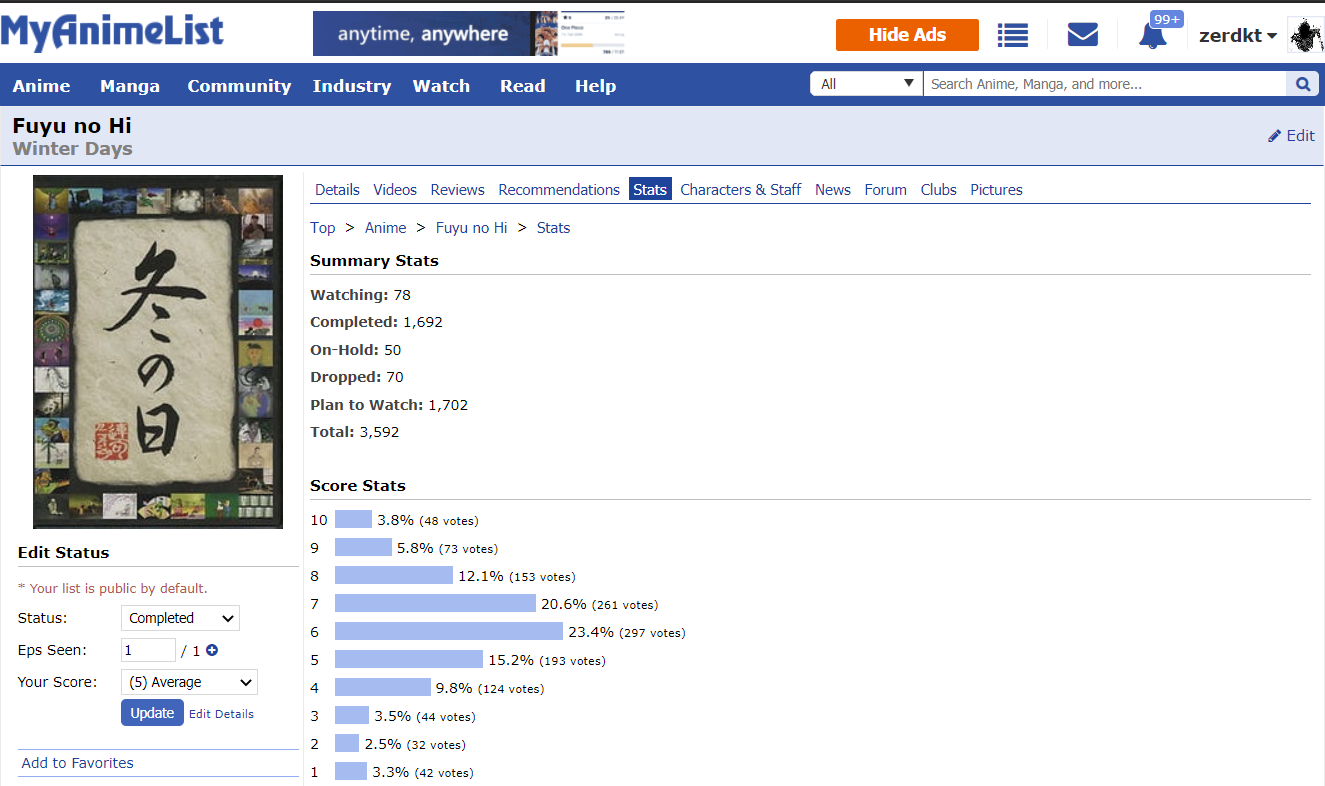Click the score 7 bar
This screenshot has width=1325, height=786.
435,604
